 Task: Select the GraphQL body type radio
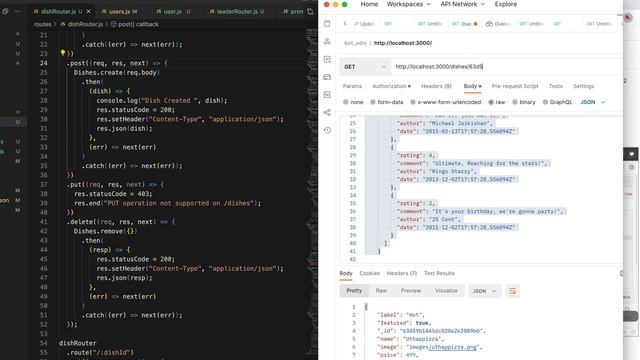(545, 102)
